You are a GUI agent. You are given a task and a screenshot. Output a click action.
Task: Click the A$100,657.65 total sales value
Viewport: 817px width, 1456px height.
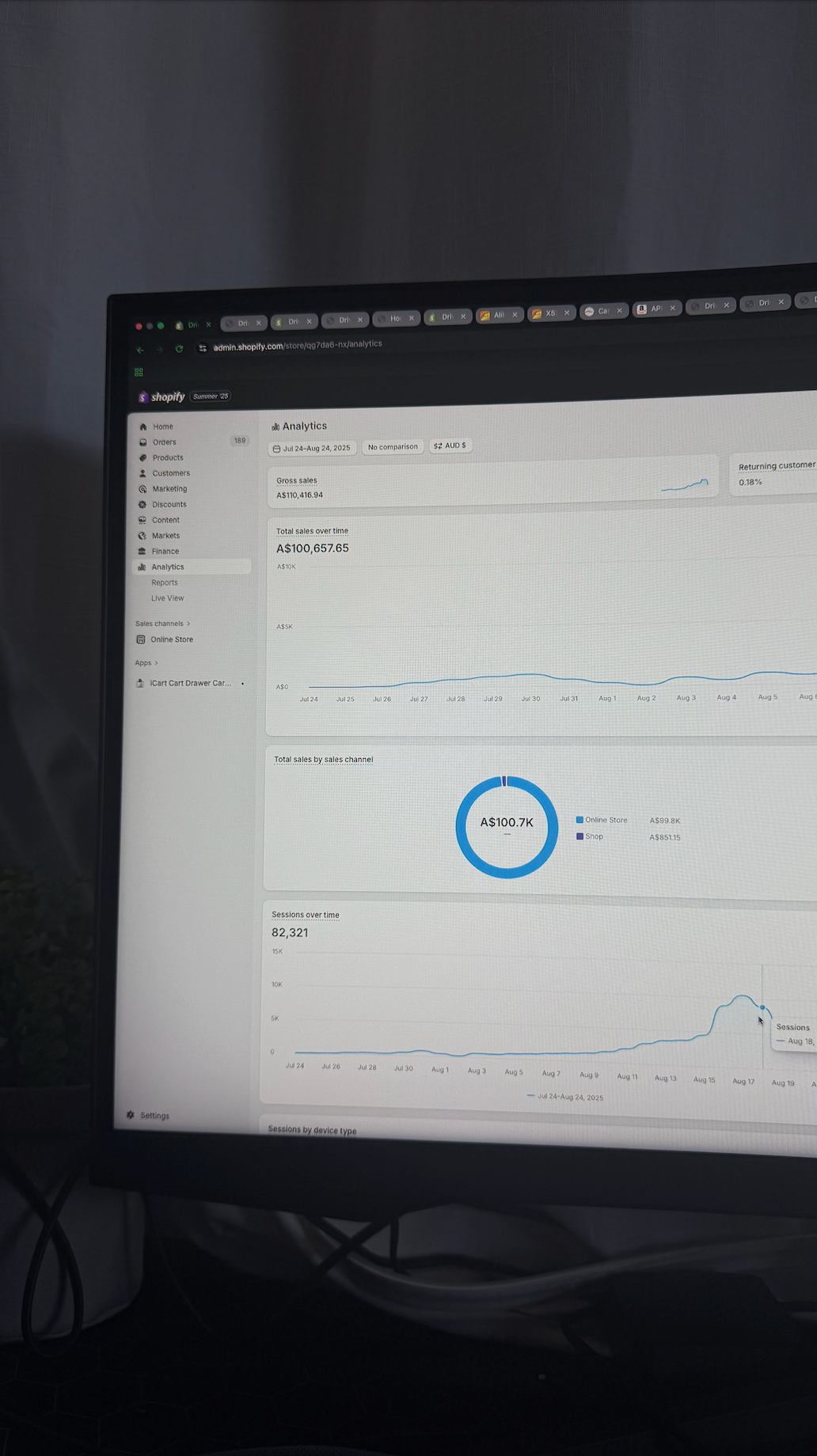[313, 548]
